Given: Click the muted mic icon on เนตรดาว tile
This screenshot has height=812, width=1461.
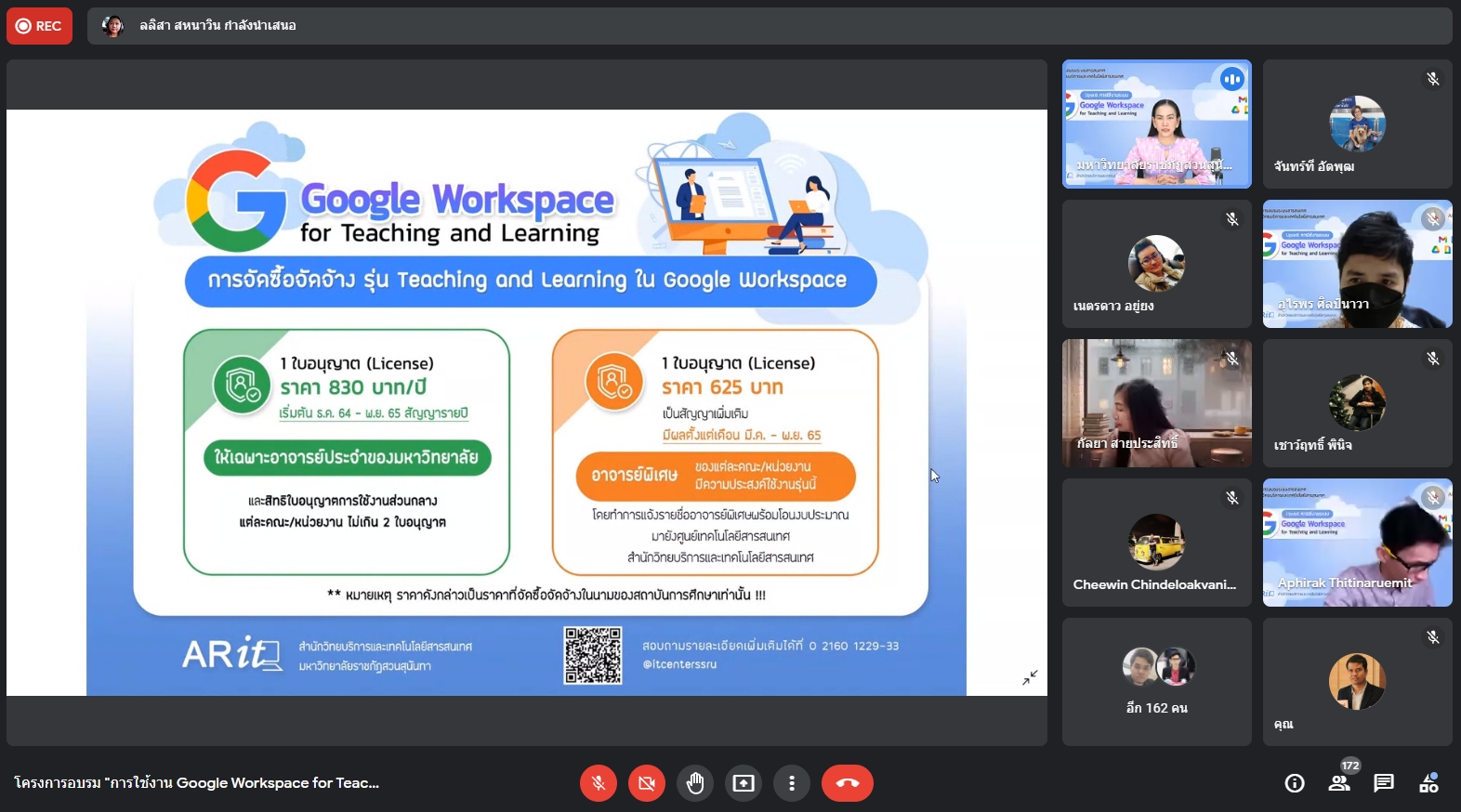Looking at the screenshot, I should tap(1231, 219).
